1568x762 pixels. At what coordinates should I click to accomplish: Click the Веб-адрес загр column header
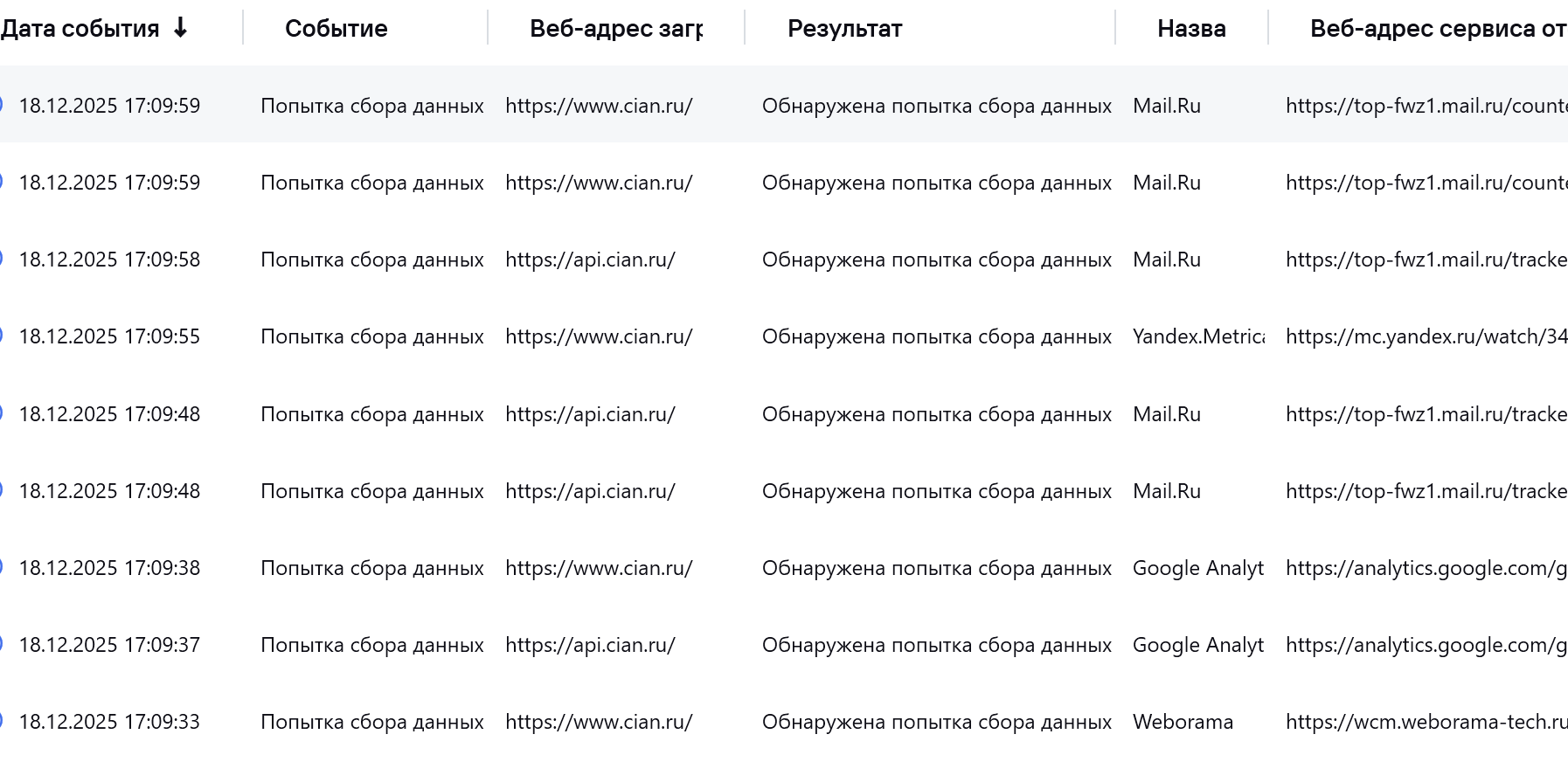615,28
